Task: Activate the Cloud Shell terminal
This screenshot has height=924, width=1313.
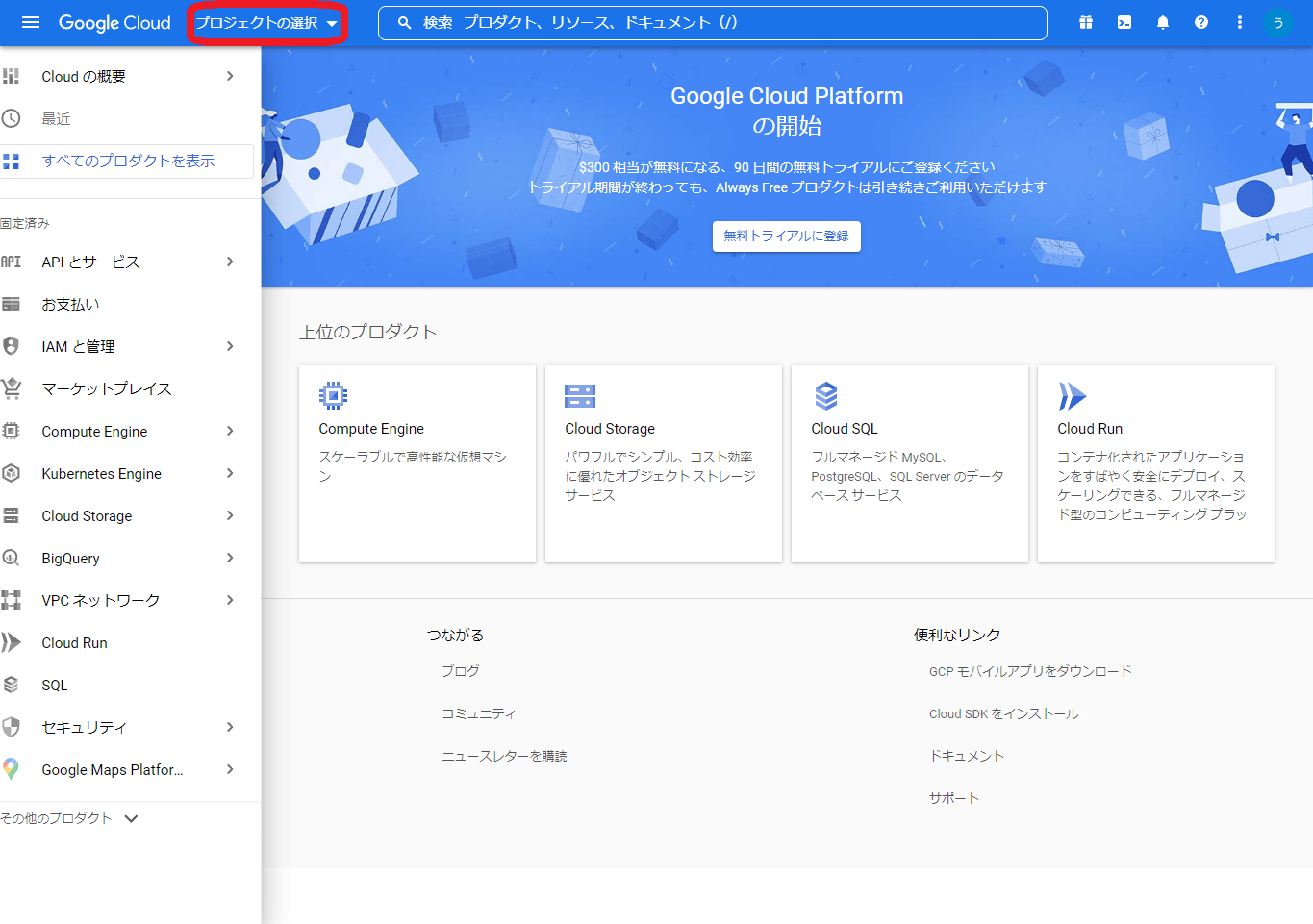Action: click(x=1124, y=22)
